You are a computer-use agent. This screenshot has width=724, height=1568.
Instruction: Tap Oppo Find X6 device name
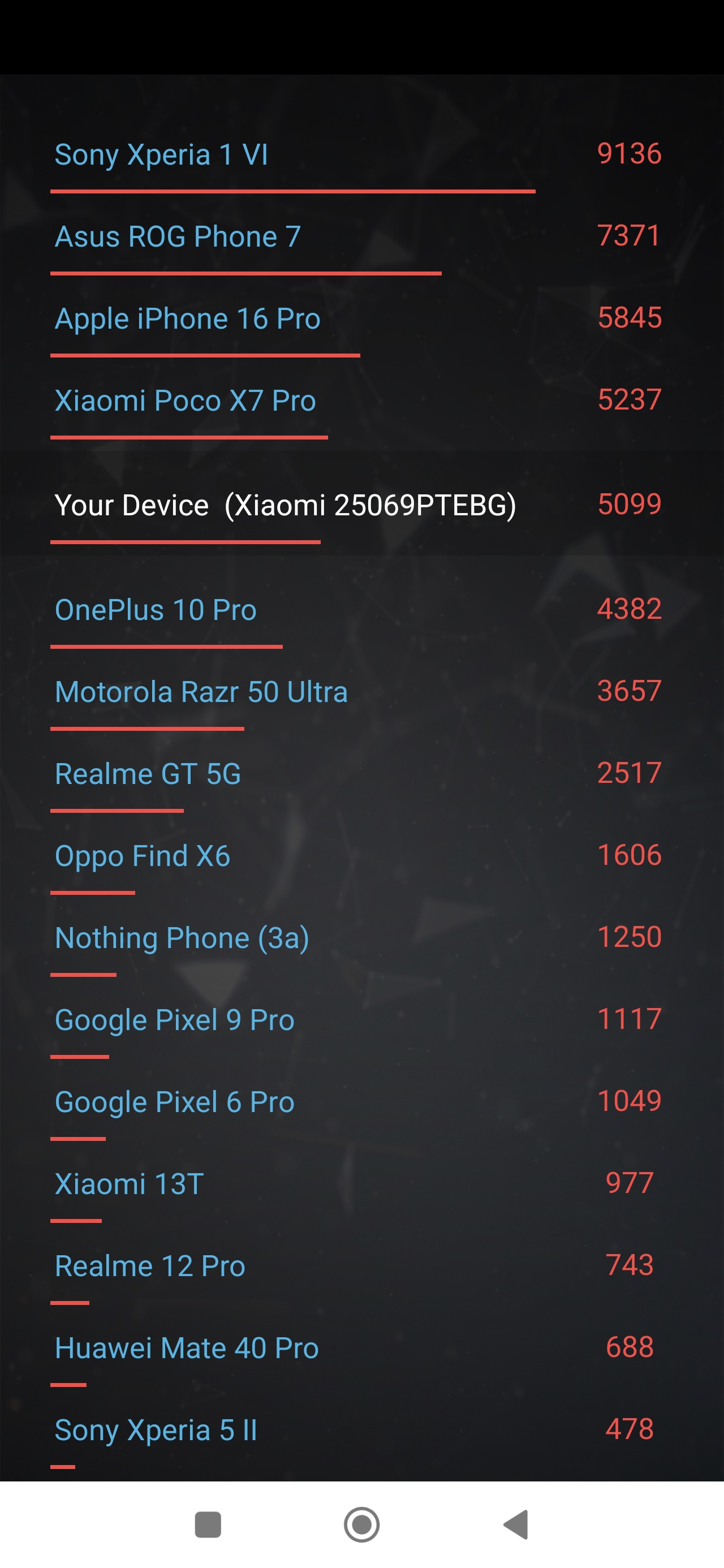click(143, 856)
